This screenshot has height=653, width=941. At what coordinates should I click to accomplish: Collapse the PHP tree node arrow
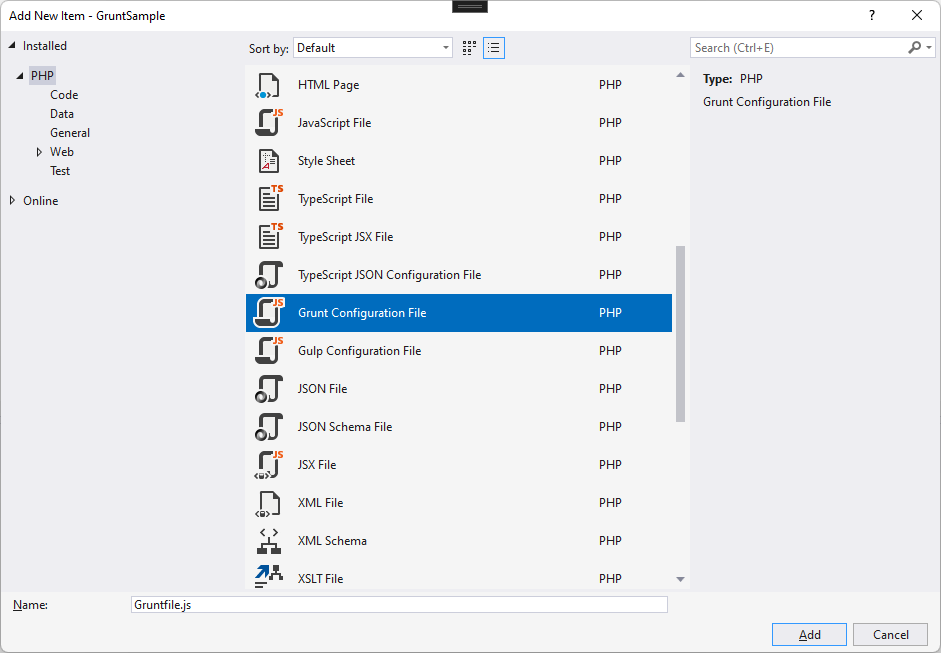[20, 76]
